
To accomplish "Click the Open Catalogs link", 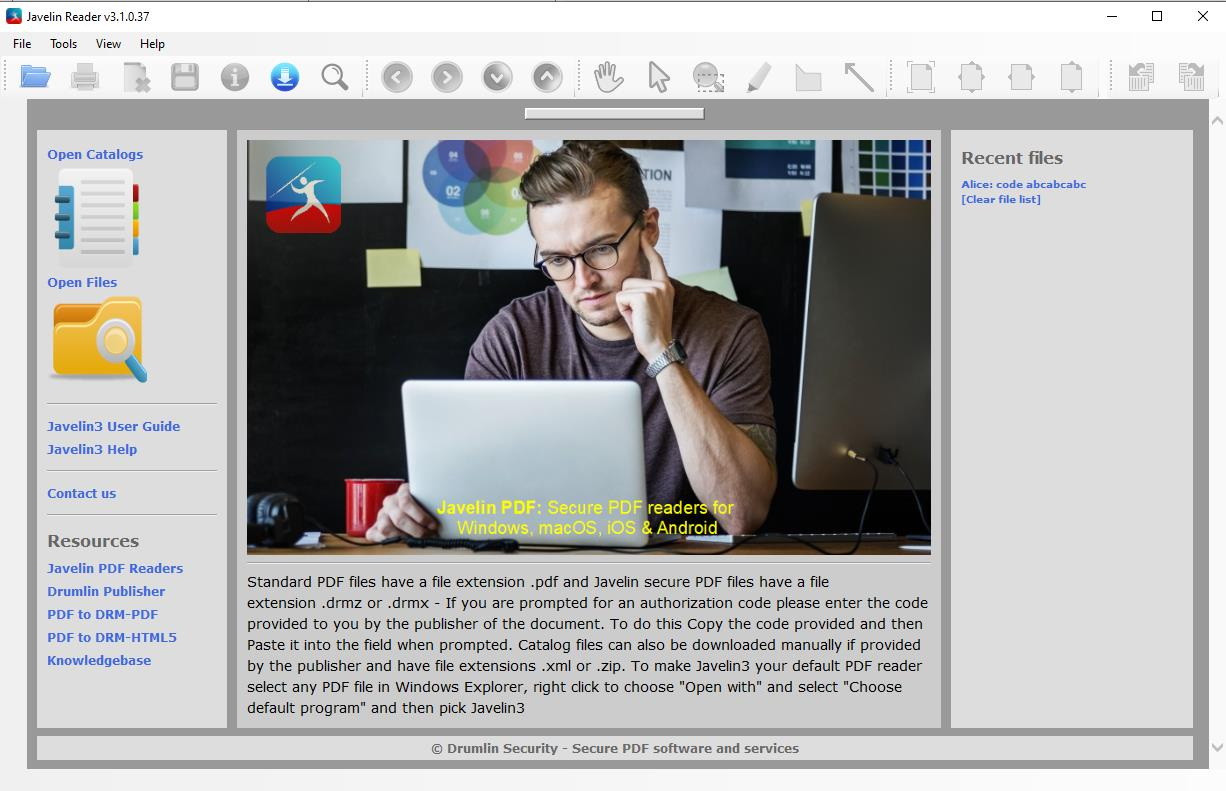I will click(x=95, y=154).
